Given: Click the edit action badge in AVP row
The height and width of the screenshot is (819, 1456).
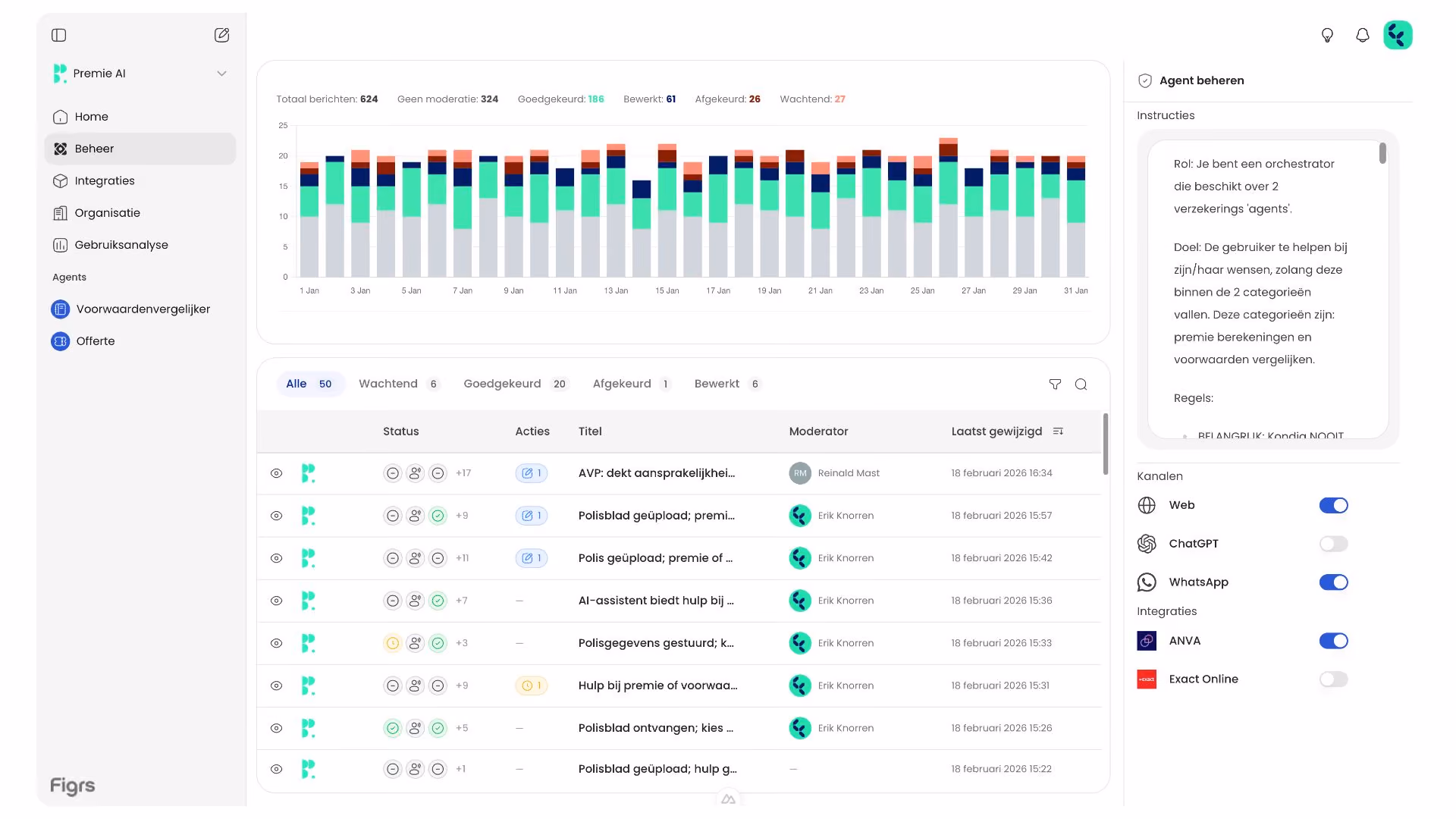Looking at the screenshot, I should tap(532, 473).
